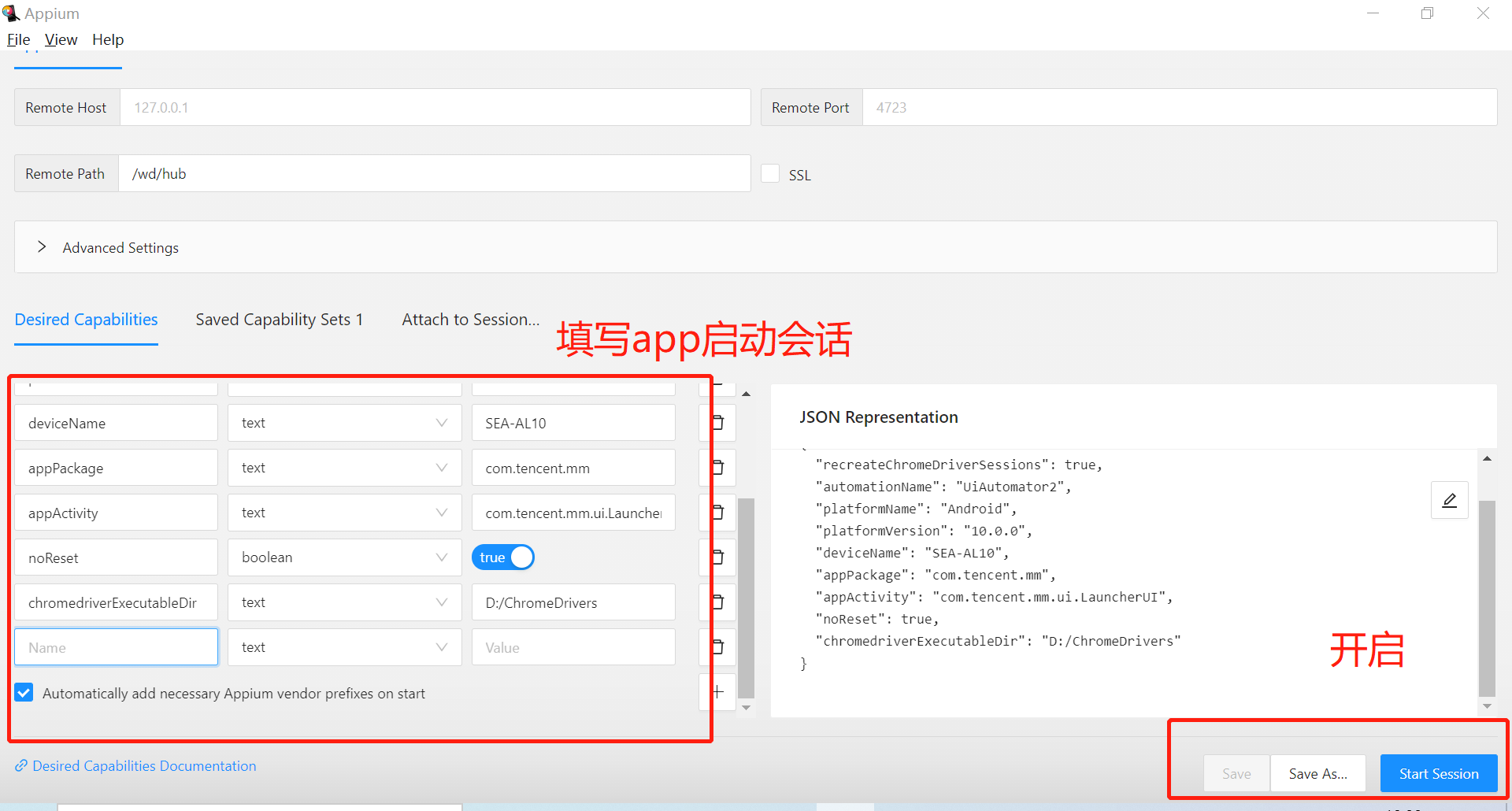Click the com.tencent.mm value field

tap(573, 468)
